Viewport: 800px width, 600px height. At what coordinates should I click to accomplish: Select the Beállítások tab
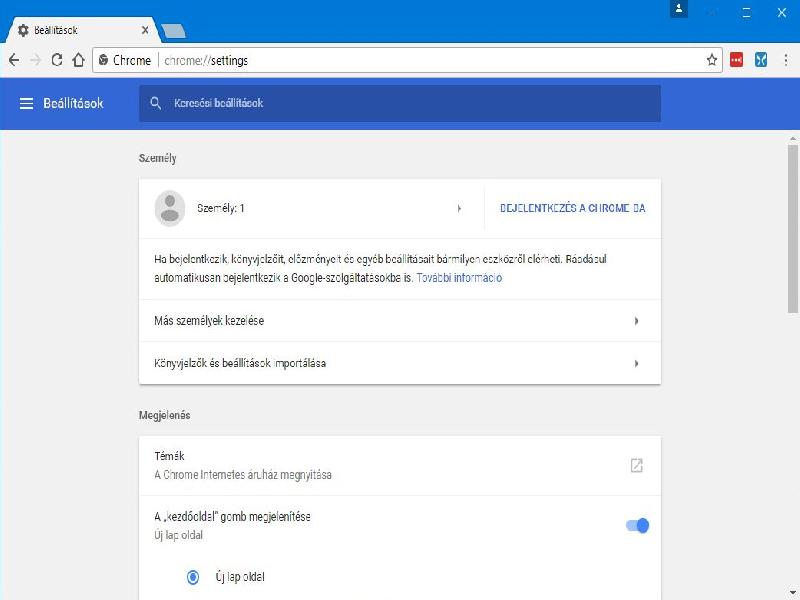[82, 30]
